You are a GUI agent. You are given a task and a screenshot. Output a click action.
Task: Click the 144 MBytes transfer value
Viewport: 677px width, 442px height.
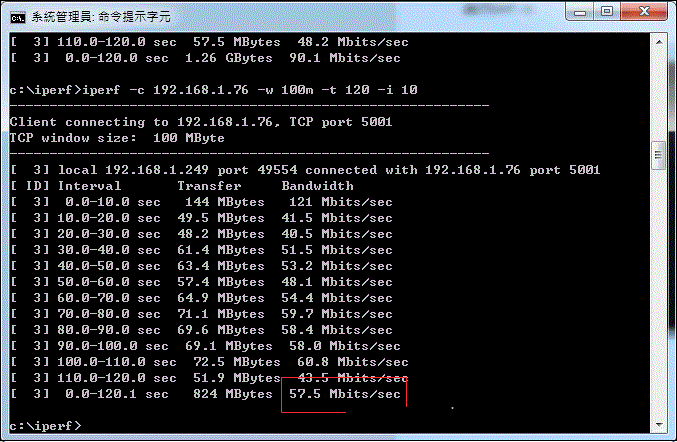(x=225, y=202)
